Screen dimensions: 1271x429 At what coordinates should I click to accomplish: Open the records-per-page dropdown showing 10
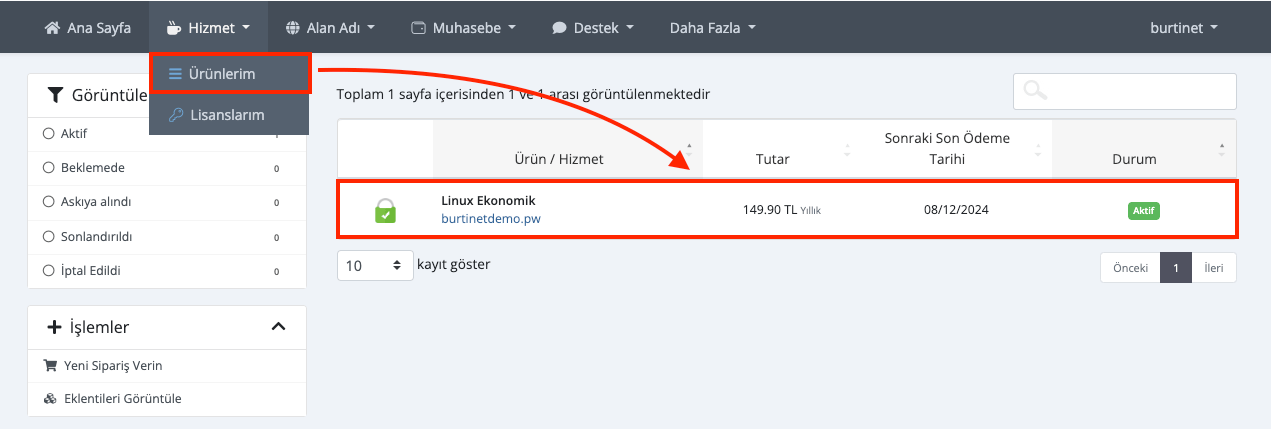click(x=375, y=266)
